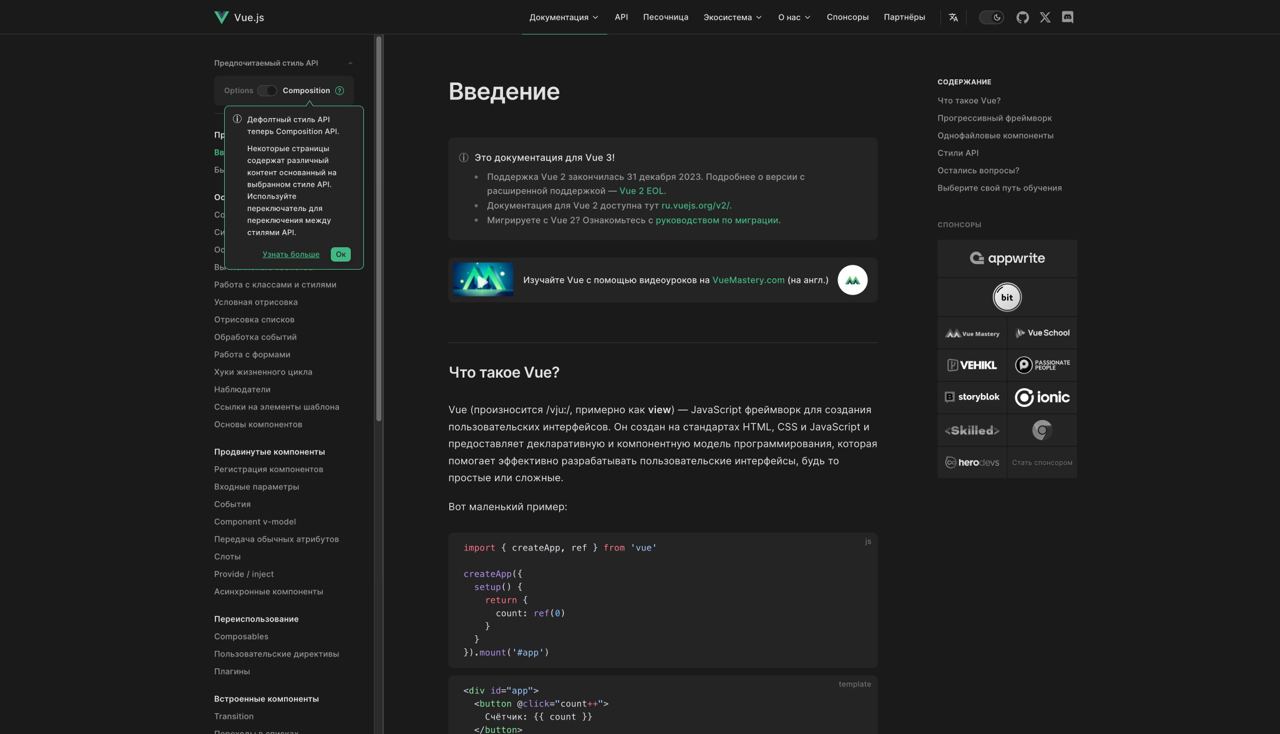Open Входные параметры sidebar page
Viewport: 1280px width, 734px height.
click(256, 487)
